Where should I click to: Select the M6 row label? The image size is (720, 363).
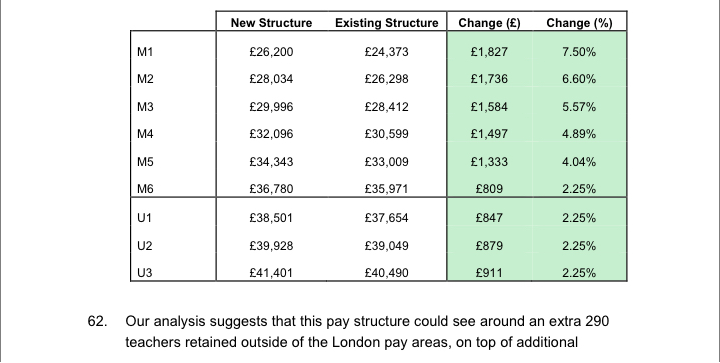click(145, 189)
